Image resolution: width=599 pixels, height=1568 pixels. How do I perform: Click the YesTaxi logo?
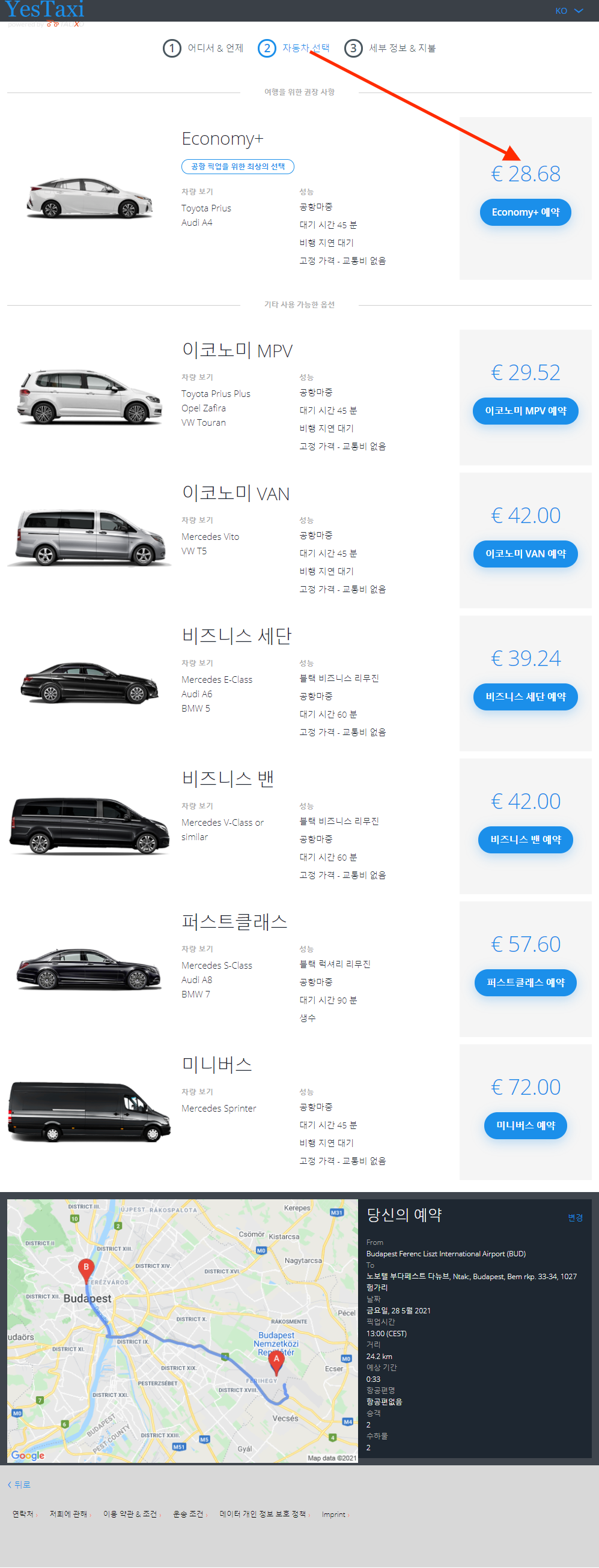coord(44,10)
